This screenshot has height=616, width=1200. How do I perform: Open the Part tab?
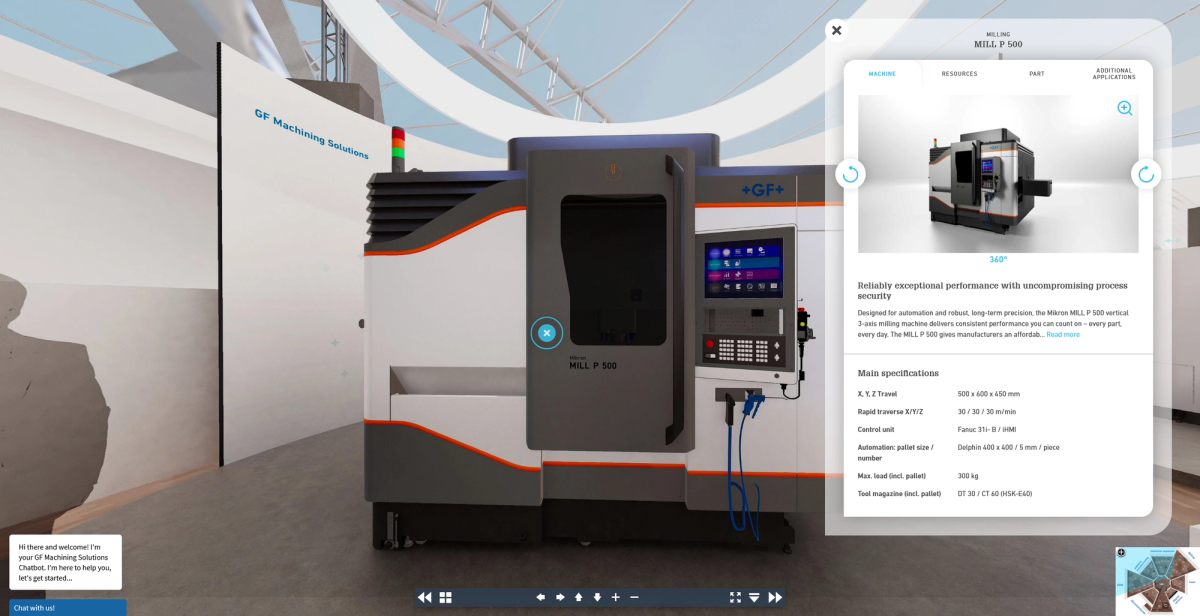pos(1037,74)
